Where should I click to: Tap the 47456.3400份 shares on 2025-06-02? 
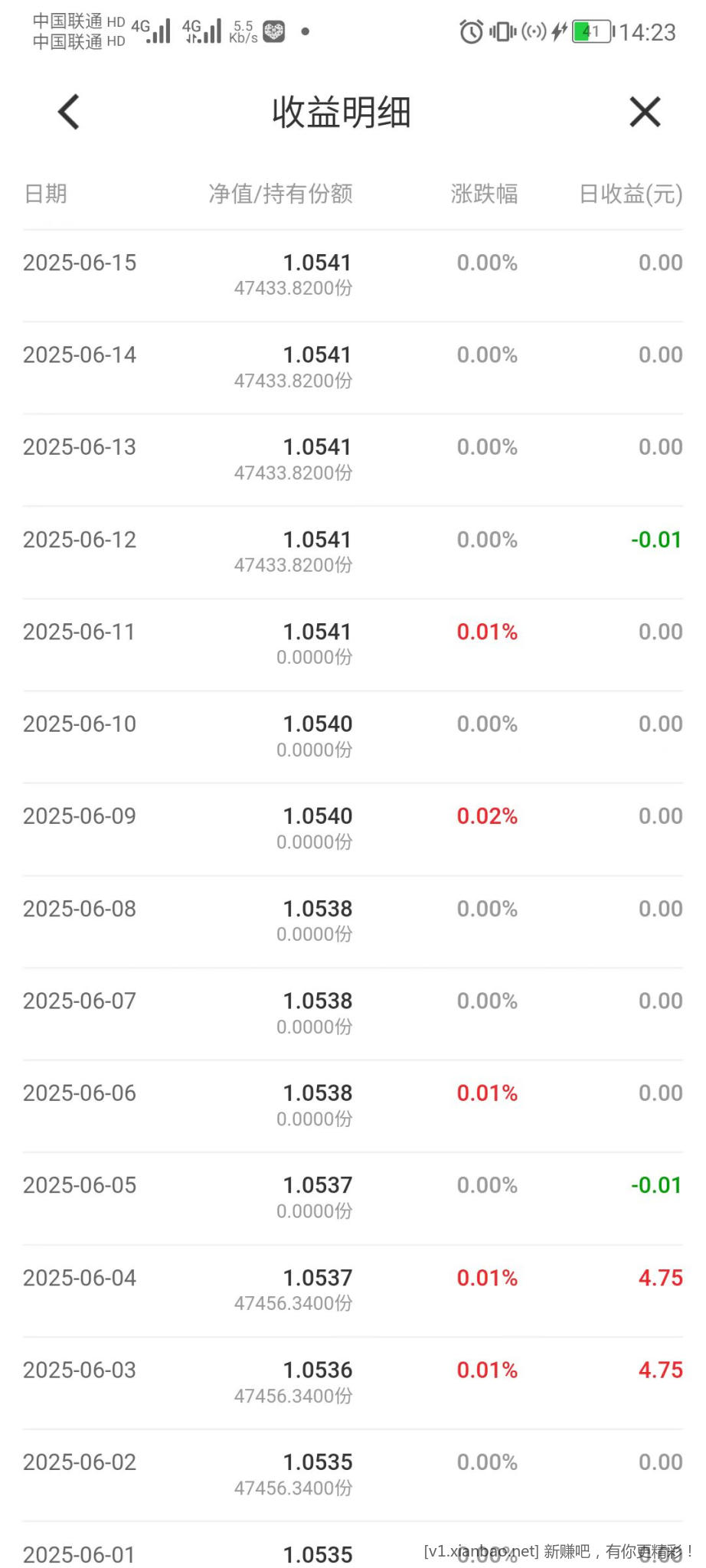click(293, 1488)
